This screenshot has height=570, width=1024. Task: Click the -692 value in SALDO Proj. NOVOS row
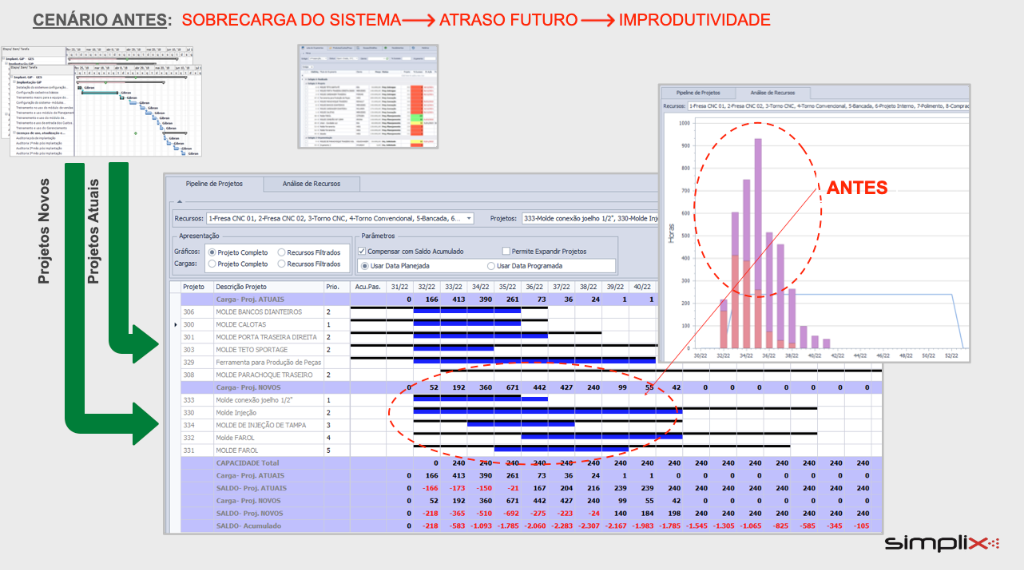(512, 513)
